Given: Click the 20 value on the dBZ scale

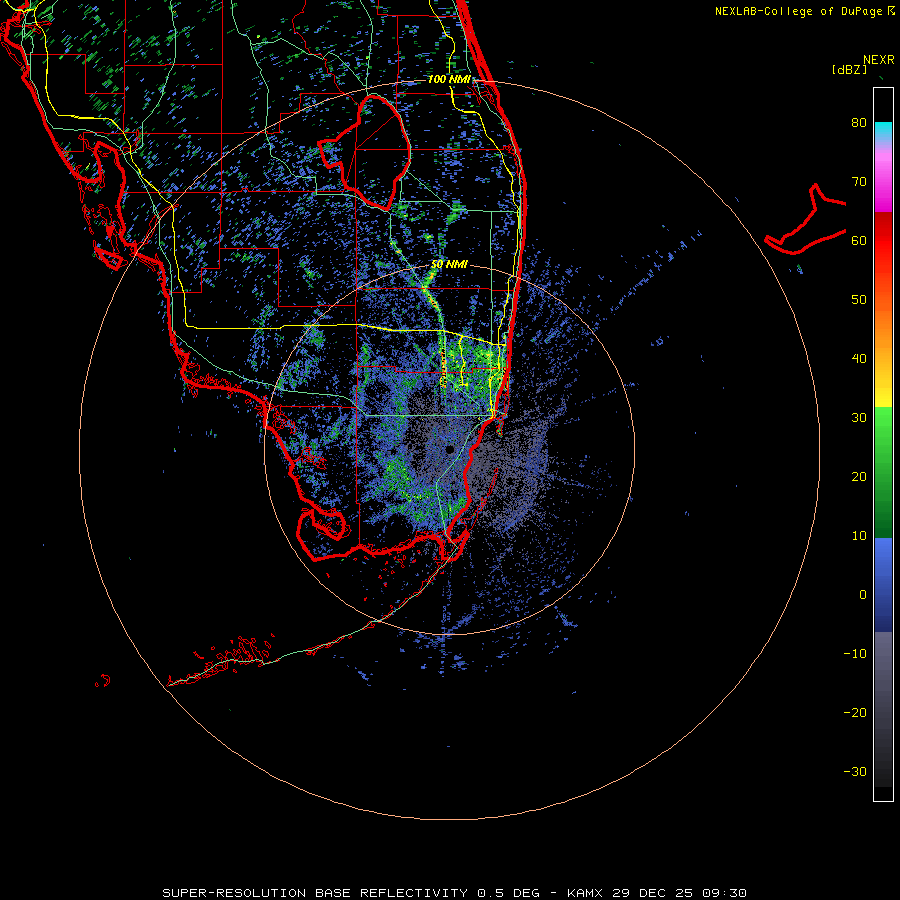Looking at the screenshot, I should pyautogui.click(x=859, y=476).
